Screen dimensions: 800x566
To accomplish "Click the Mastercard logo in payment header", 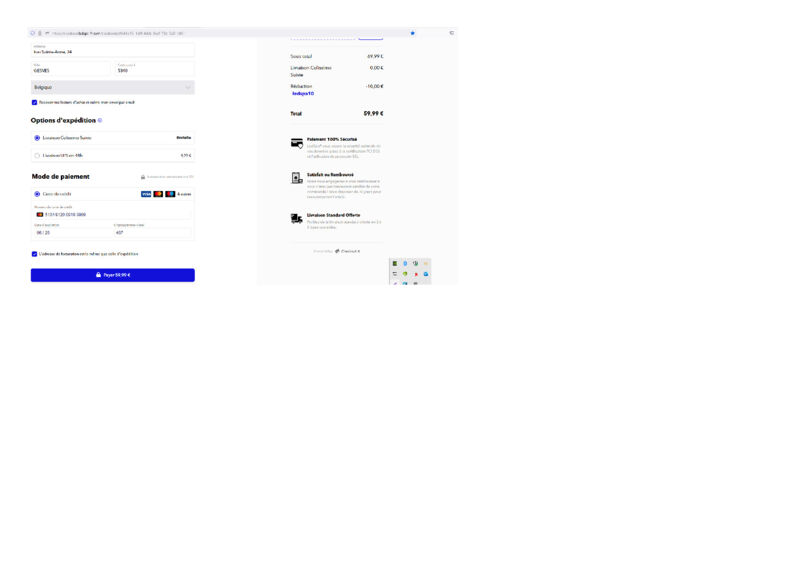I will pos(158,194).
